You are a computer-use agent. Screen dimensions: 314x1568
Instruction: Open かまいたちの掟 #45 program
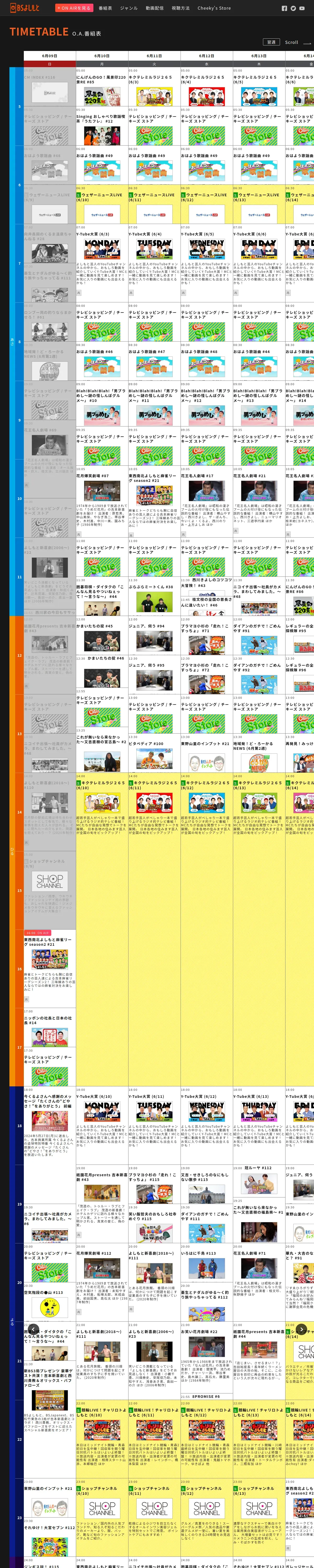tap(102, 636)
